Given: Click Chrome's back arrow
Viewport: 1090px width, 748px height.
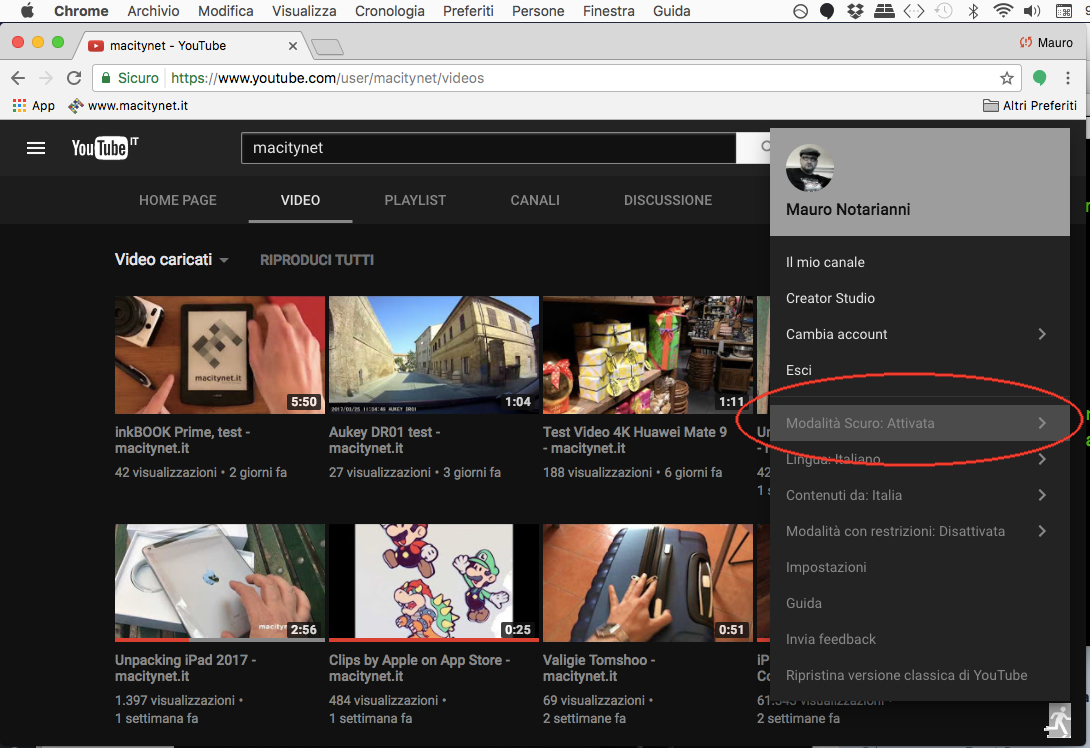Looking at the screenshot, I should pos(18,78).
